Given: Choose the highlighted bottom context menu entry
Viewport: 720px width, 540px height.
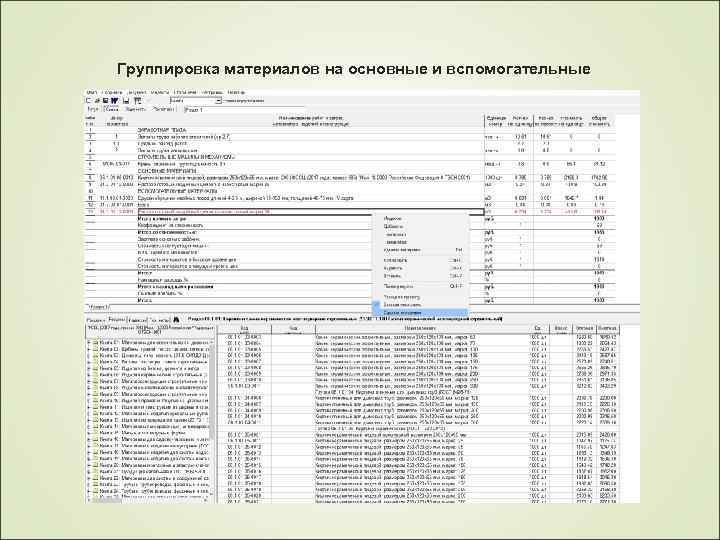Looking at the screenshot, I should [420, 313].
